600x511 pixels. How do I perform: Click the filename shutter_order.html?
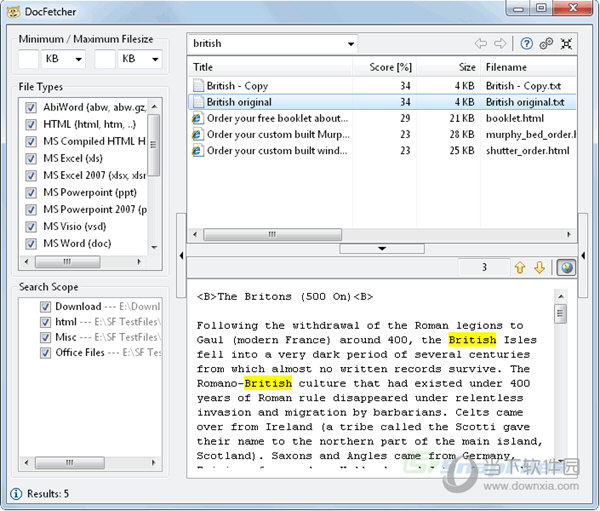pos(528,150)
